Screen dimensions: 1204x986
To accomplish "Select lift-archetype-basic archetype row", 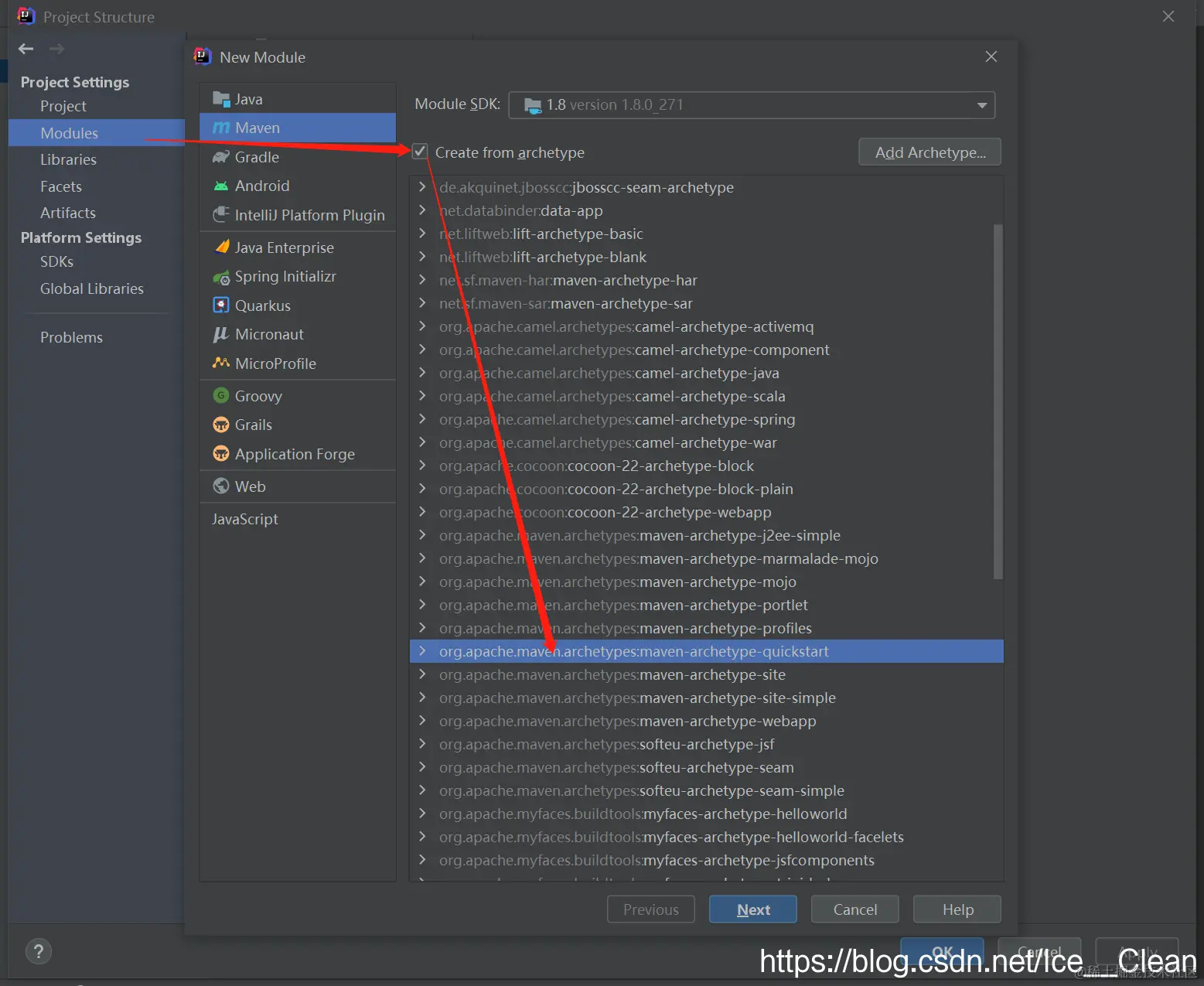I will coord(706,234).
